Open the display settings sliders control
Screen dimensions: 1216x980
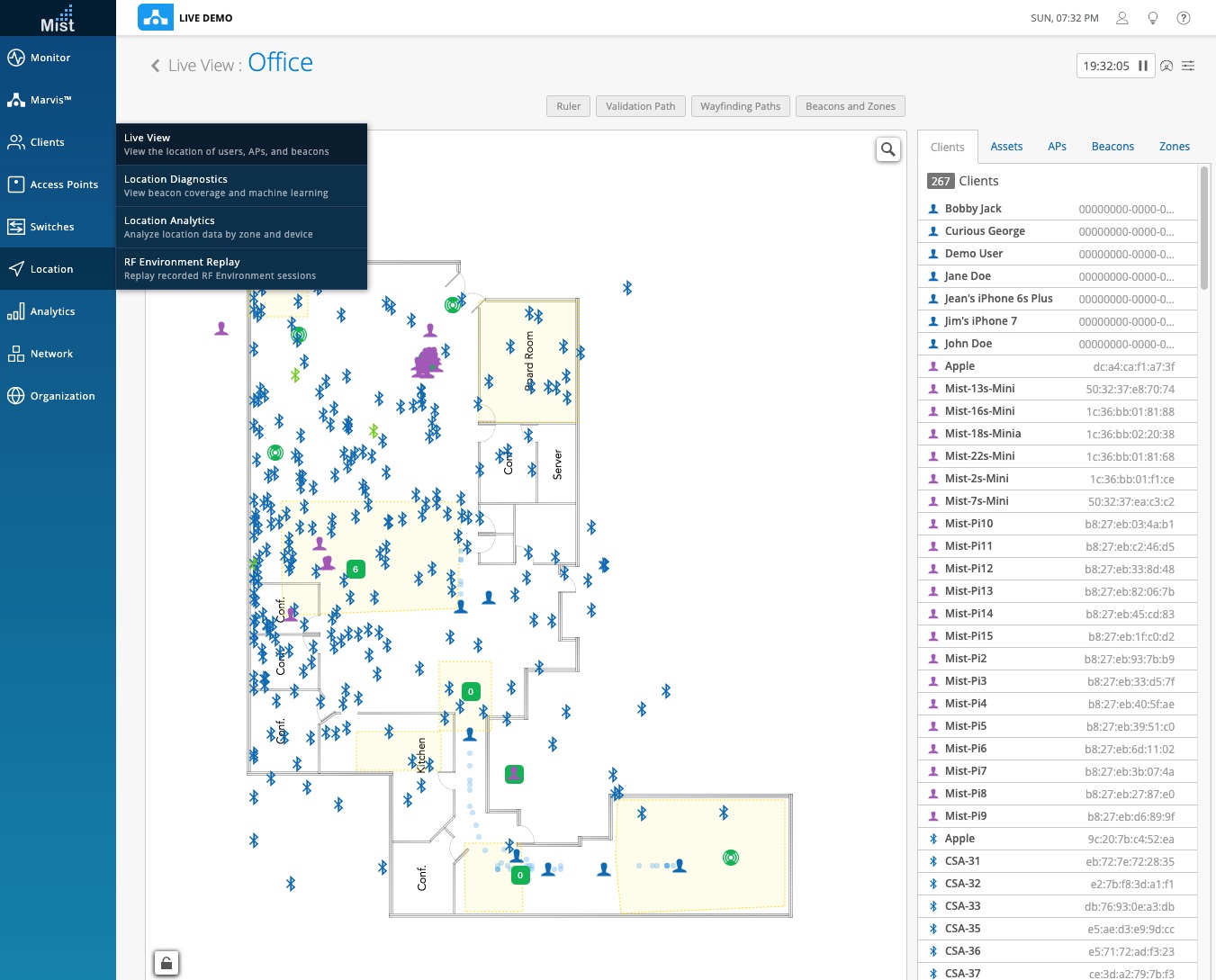click(x=1188, y=66)
